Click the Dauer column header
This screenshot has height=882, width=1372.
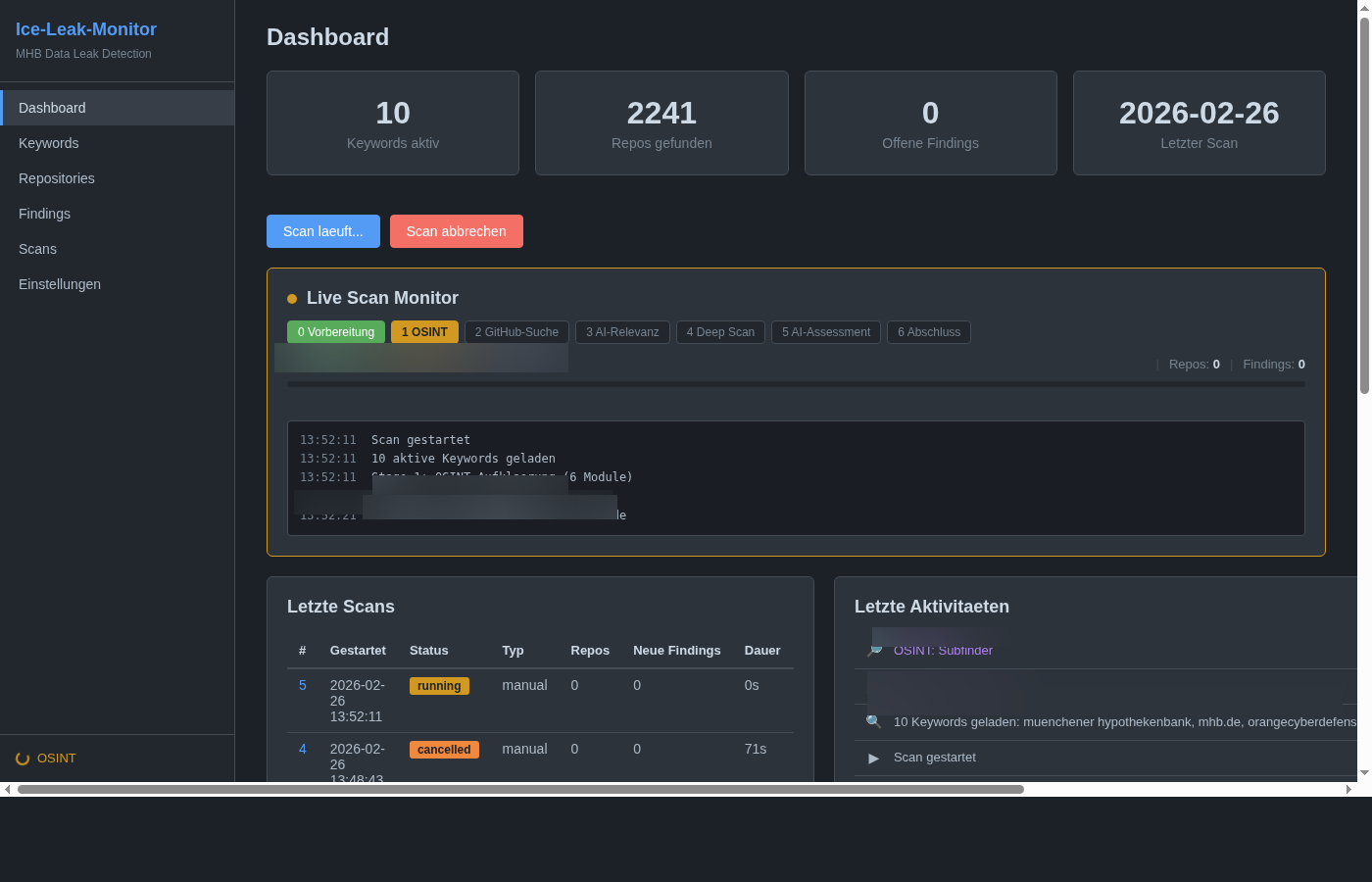click(x=762, y=651)
